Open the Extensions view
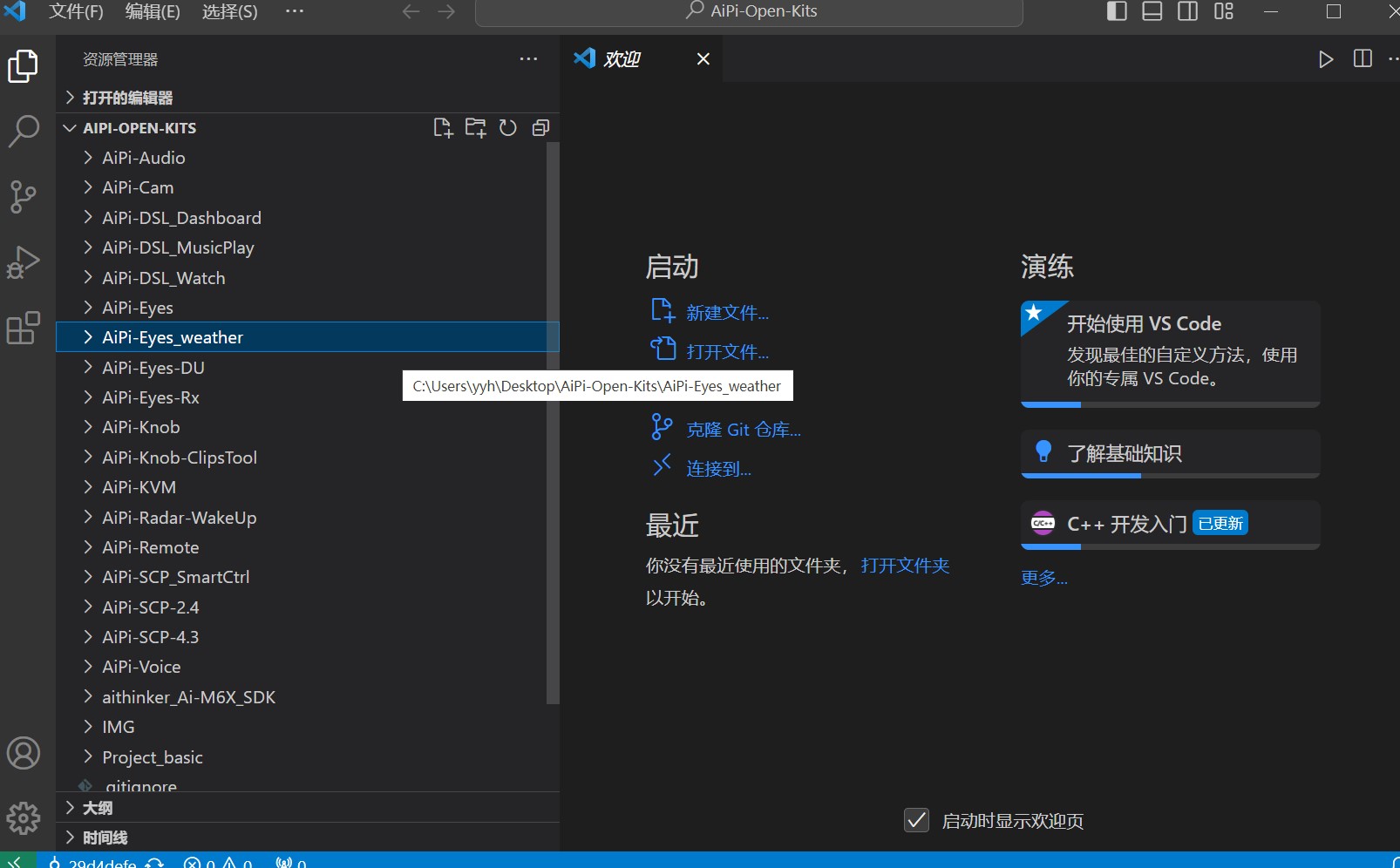1400x868 pixels. pos(24,328)
